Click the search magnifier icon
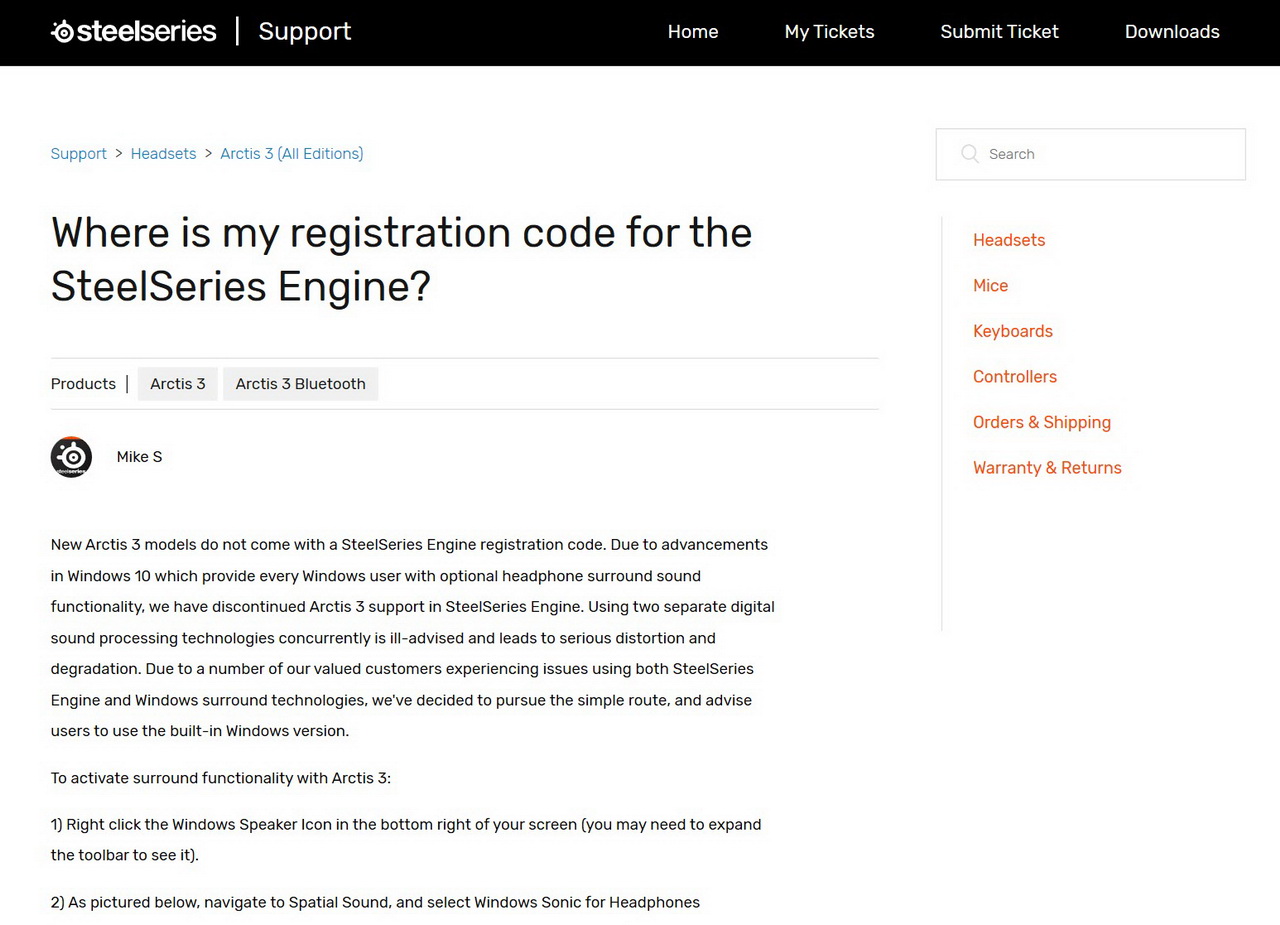Image resolution: width=1280 pixels, height=925 pixels. [969, 154]
